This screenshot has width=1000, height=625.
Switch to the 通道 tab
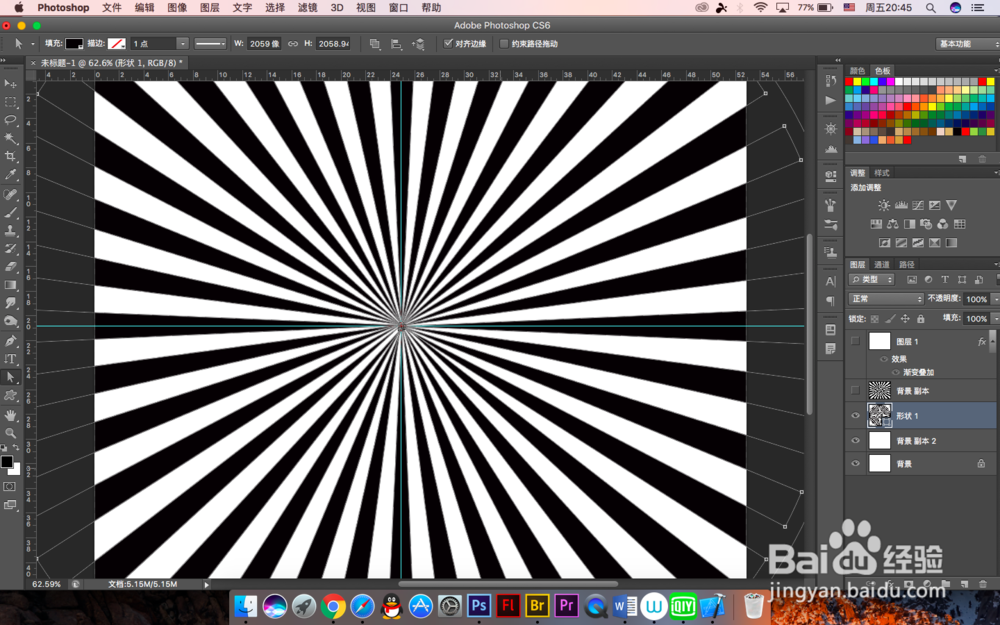[882, 265]
